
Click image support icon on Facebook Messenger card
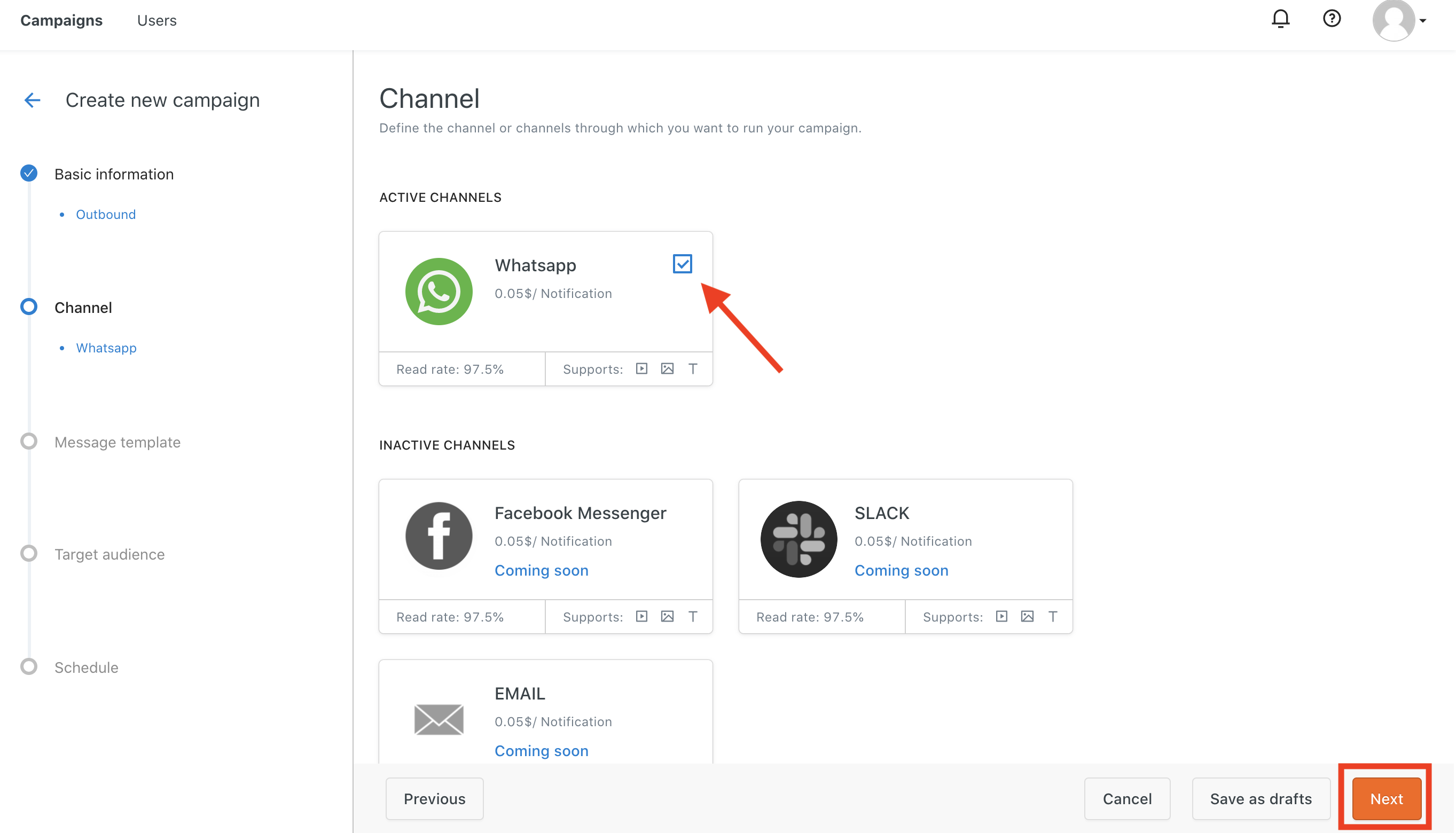(x=667, y=616)
